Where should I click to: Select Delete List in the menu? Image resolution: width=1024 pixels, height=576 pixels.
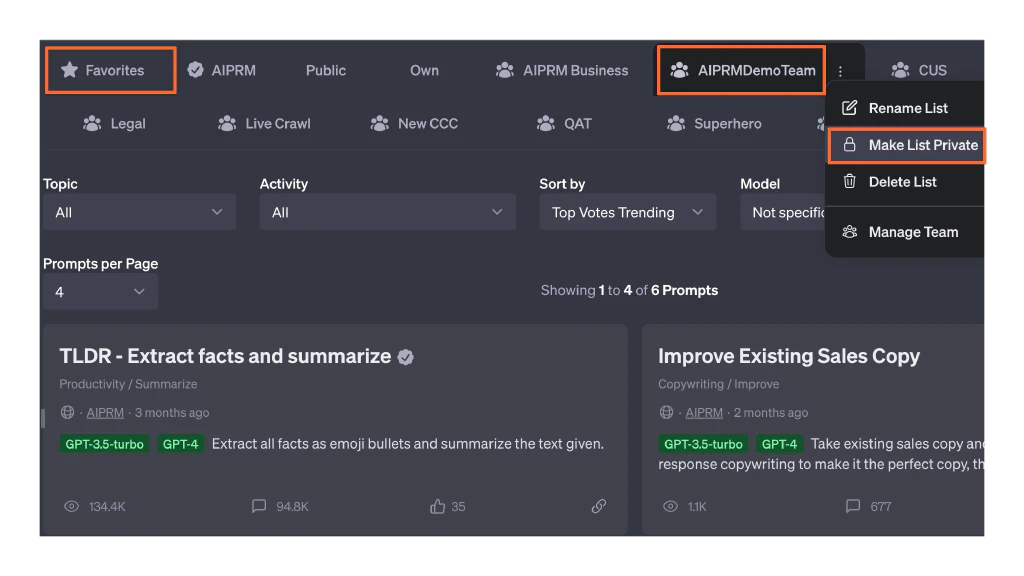pos(905,182)
